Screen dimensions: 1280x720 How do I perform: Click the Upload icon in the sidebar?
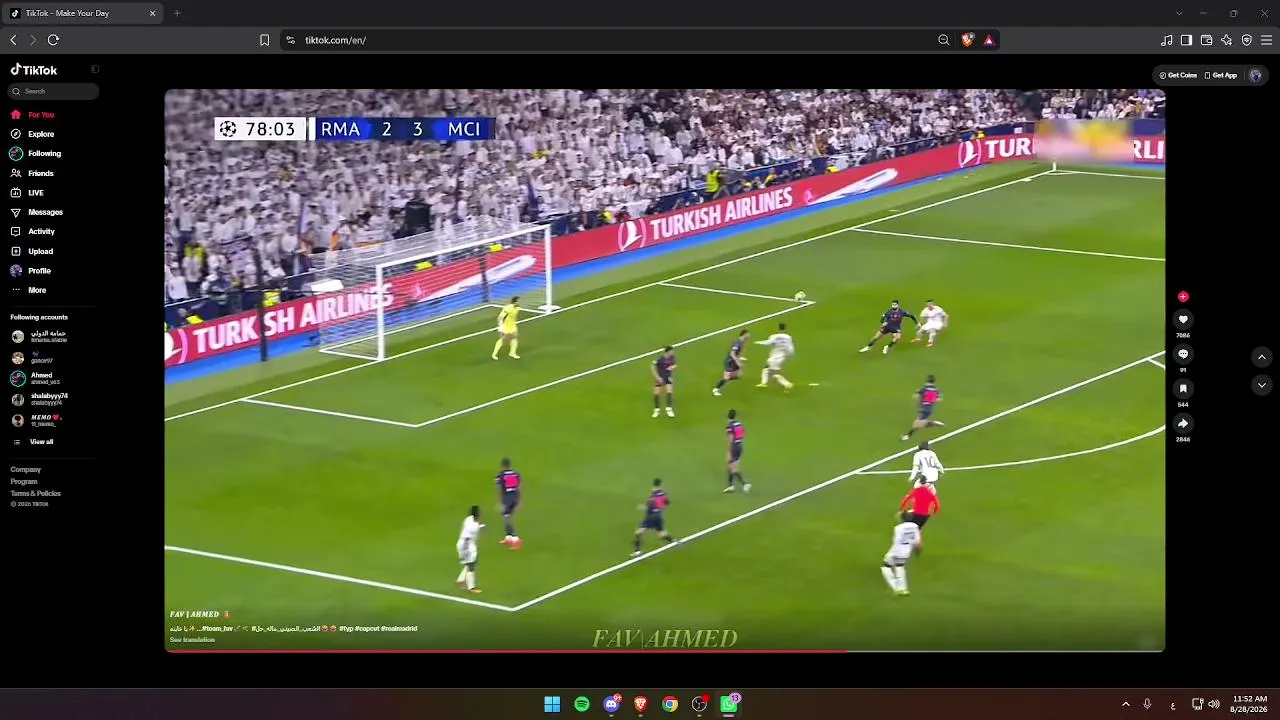pyautogui.click(x=16, y=251)
